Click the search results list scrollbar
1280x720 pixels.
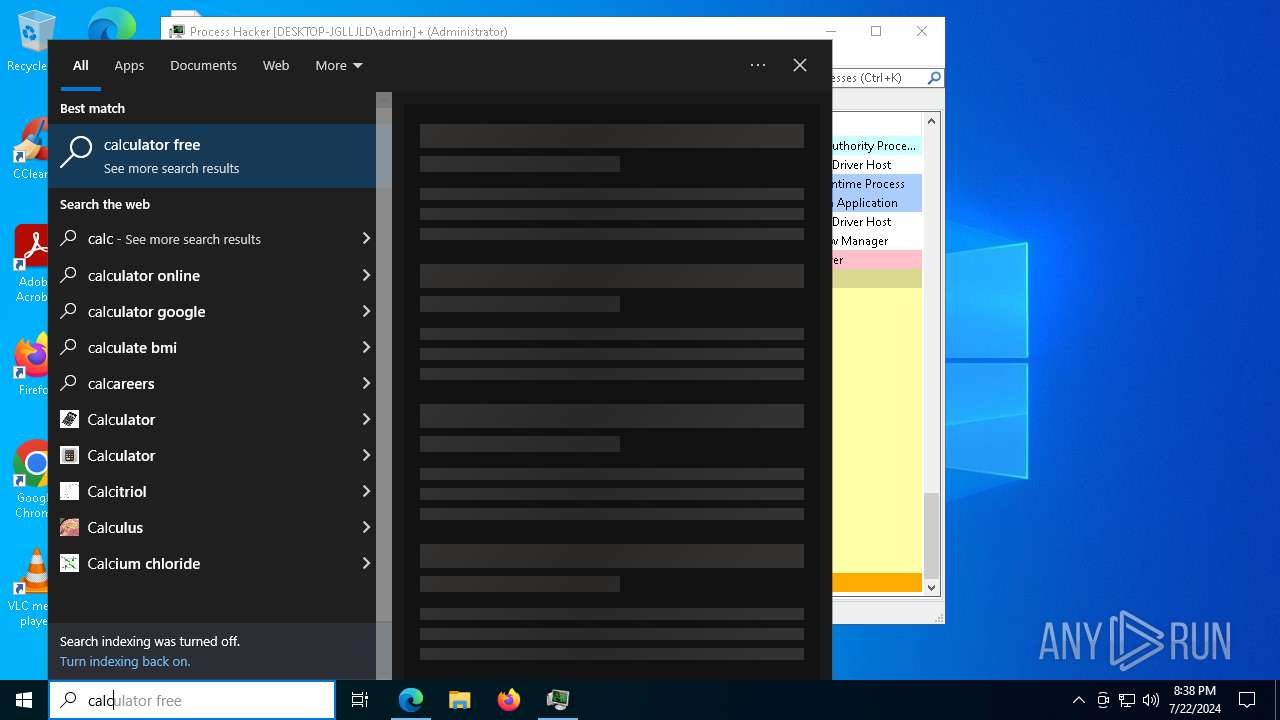pos(384,386)
